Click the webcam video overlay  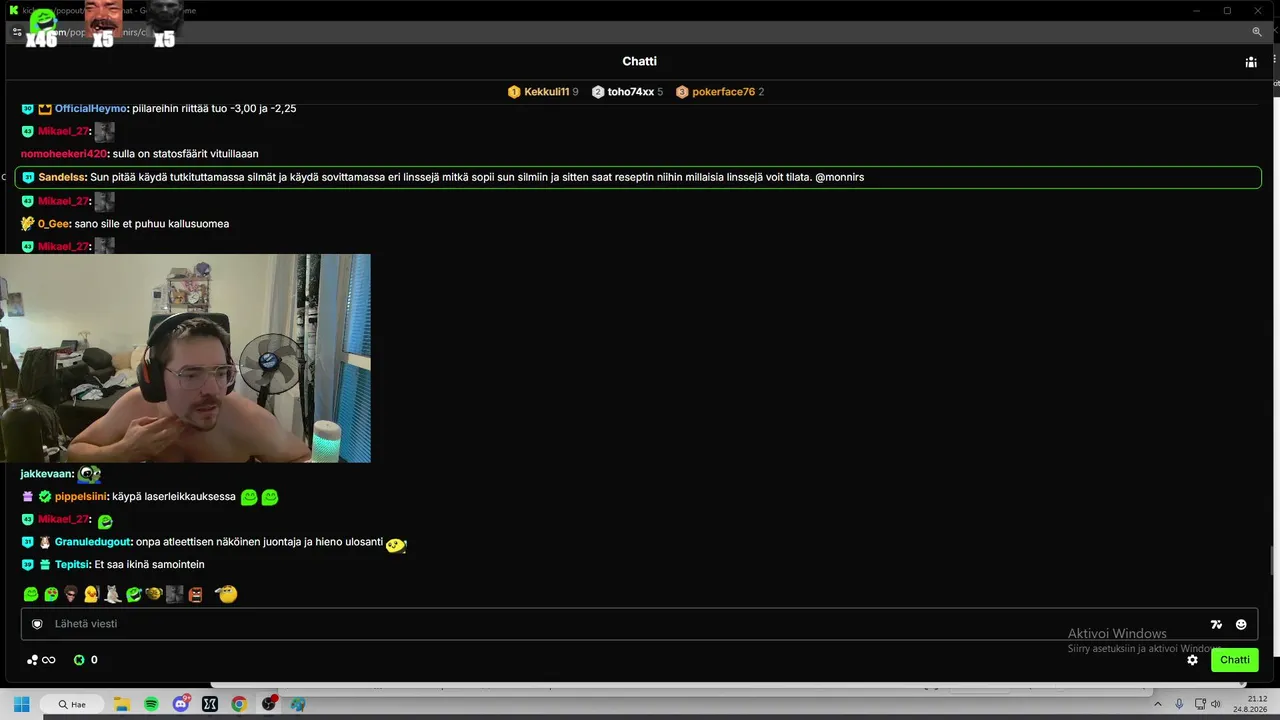pyautogui.click(x=185, y=358)
